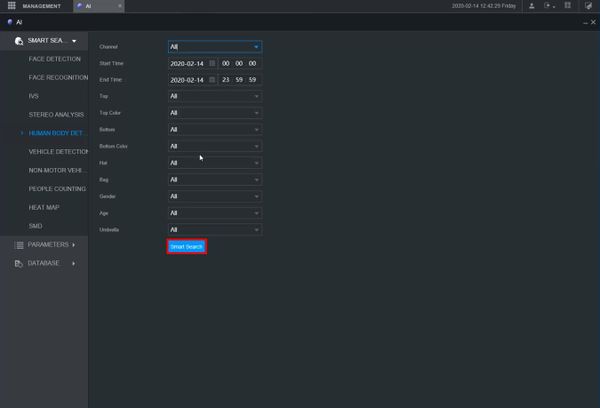The height and width of the screenshot is (408, 600).
Task: Click the End Time hours field showing 23
Action: tap(226, 80)
